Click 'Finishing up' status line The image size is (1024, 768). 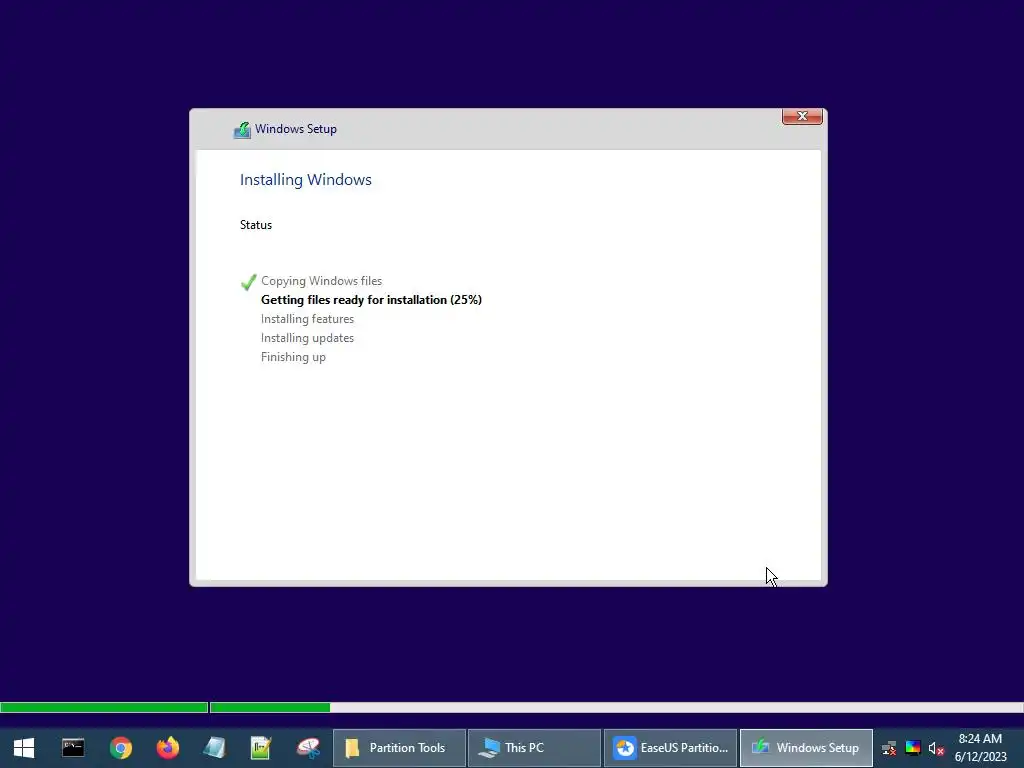pos(293,357)
